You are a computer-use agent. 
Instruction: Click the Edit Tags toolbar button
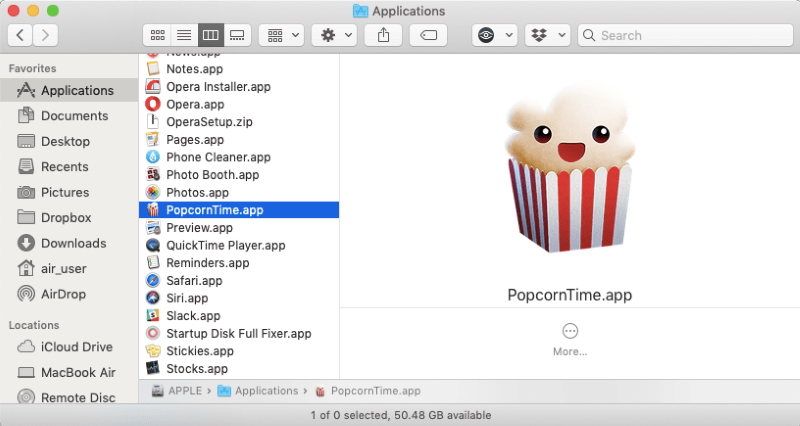pyautogui.click(x=429, y=35)
